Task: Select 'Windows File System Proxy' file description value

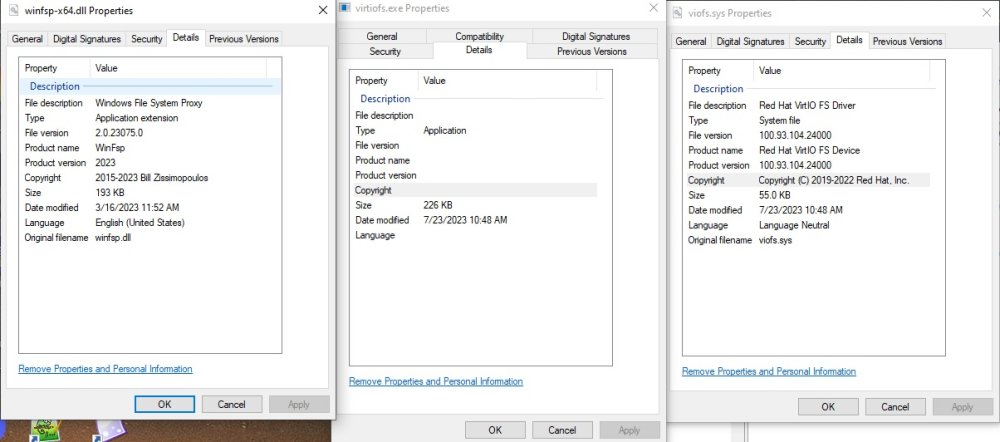Action: (149, 103)
